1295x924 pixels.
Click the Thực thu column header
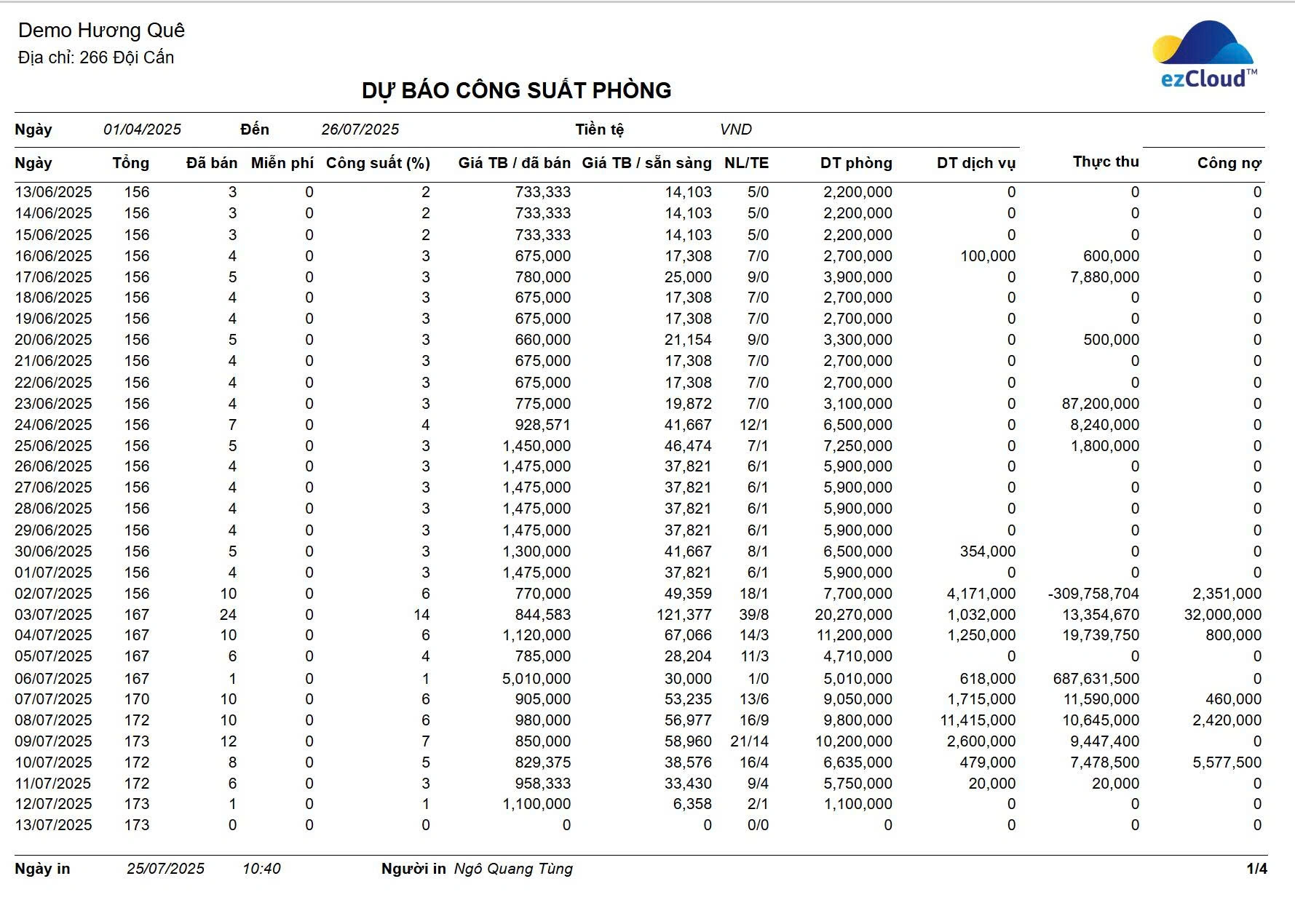(x=1106, y=162)
